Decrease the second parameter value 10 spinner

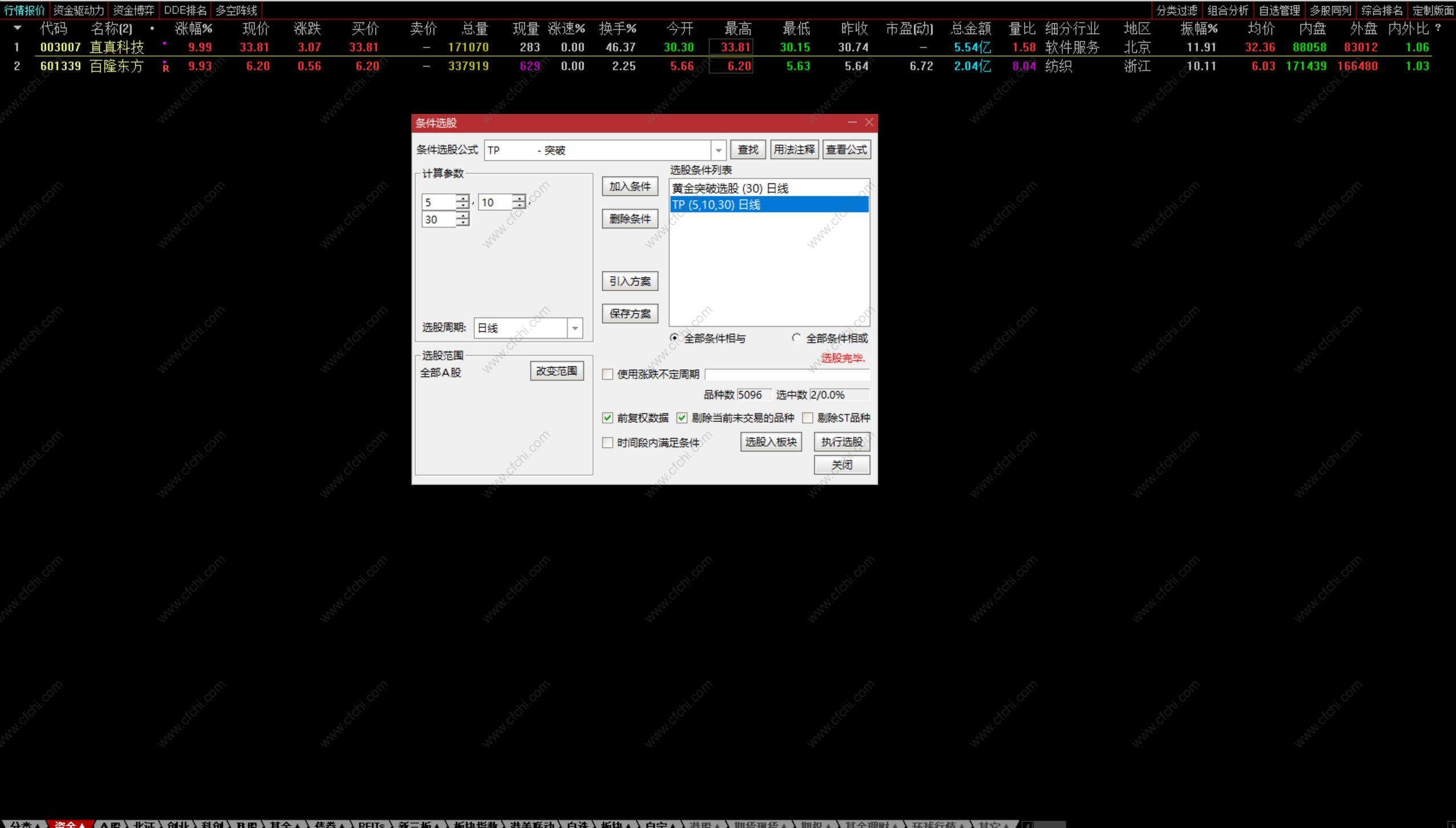(x=519, y=206)
